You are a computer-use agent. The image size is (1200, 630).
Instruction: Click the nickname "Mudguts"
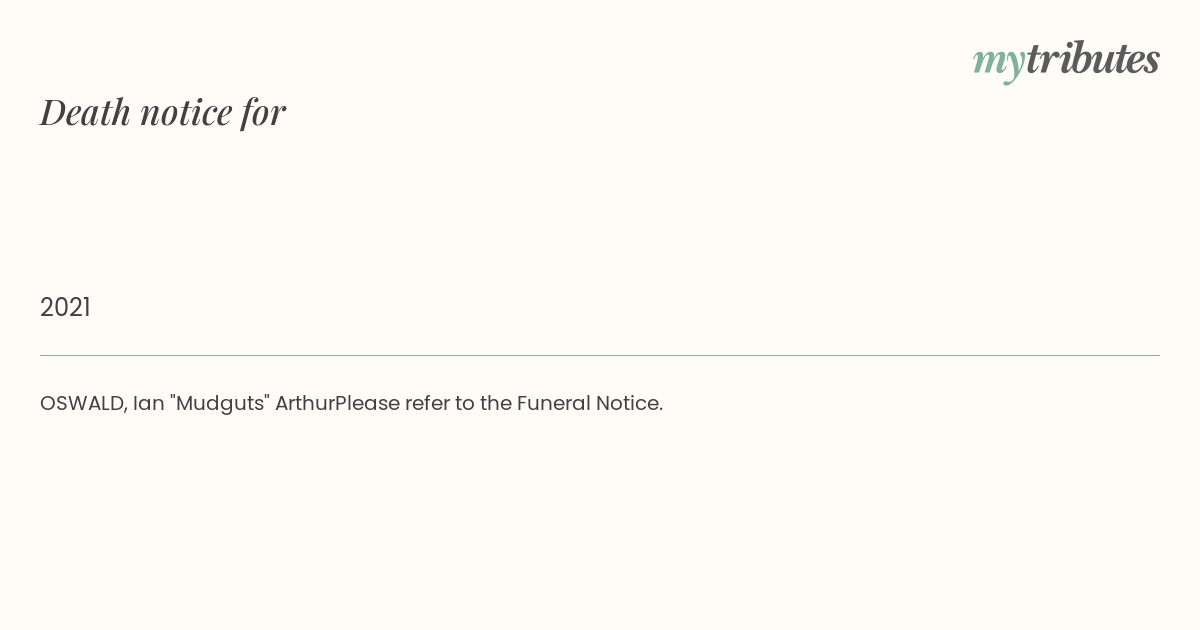220,403
